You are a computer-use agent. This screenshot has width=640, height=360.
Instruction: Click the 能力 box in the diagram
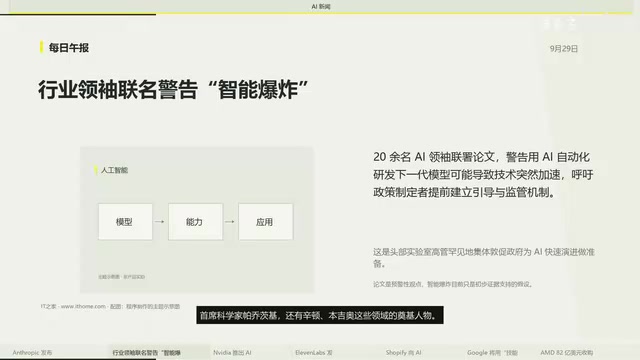(196, 222)
